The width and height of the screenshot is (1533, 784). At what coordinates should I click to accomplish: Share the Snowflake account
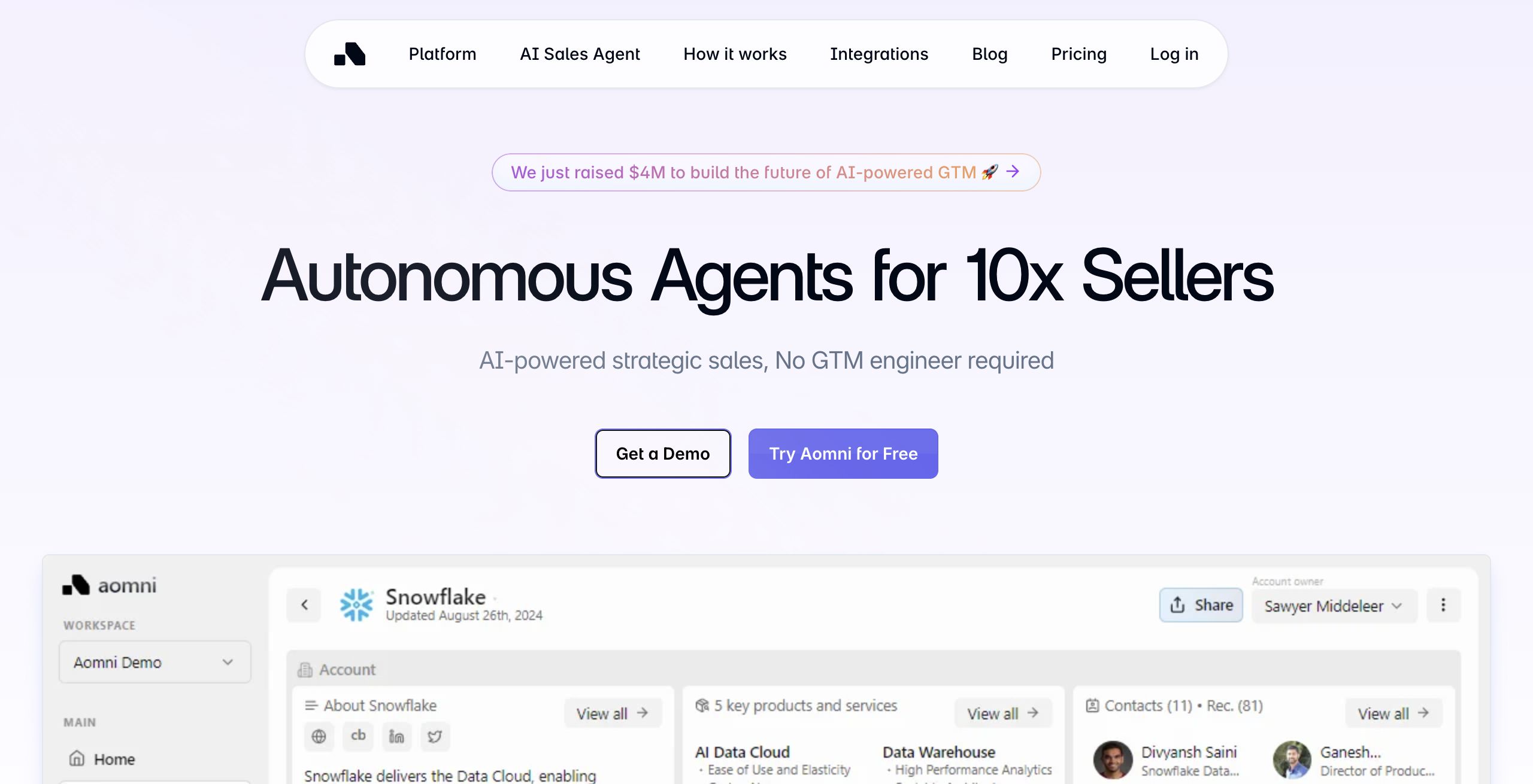[x=1201, y=605]
